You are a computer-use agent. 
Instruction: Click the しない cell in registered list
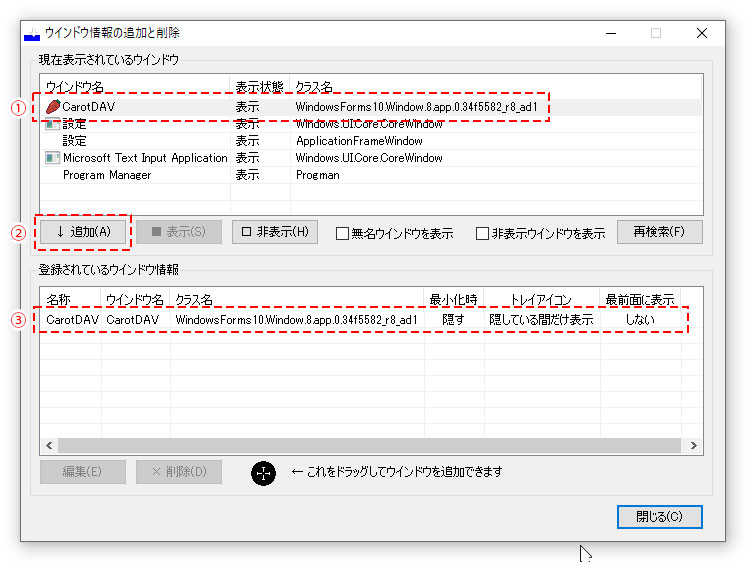coord(640,320)
